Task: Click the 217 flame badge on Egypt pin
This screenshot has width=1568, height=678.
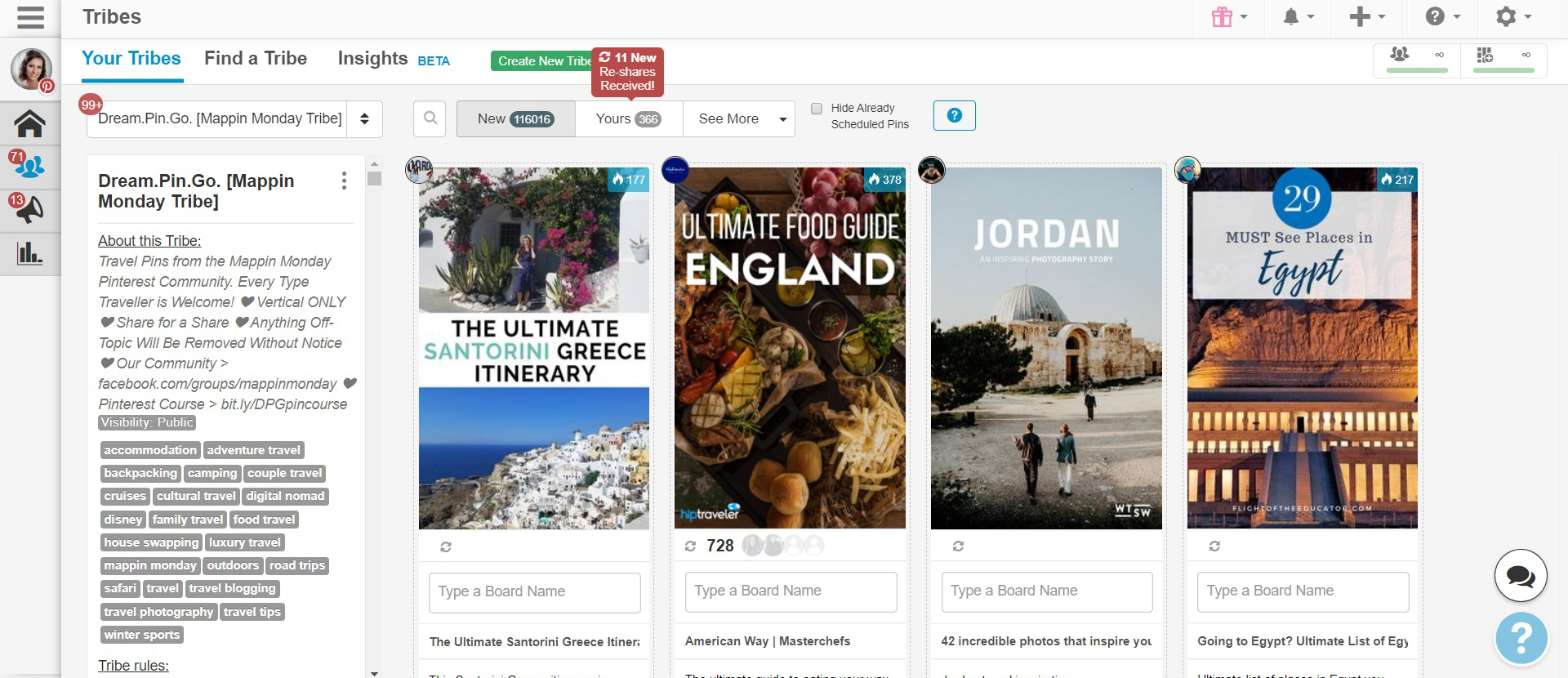Action: 1397,180
